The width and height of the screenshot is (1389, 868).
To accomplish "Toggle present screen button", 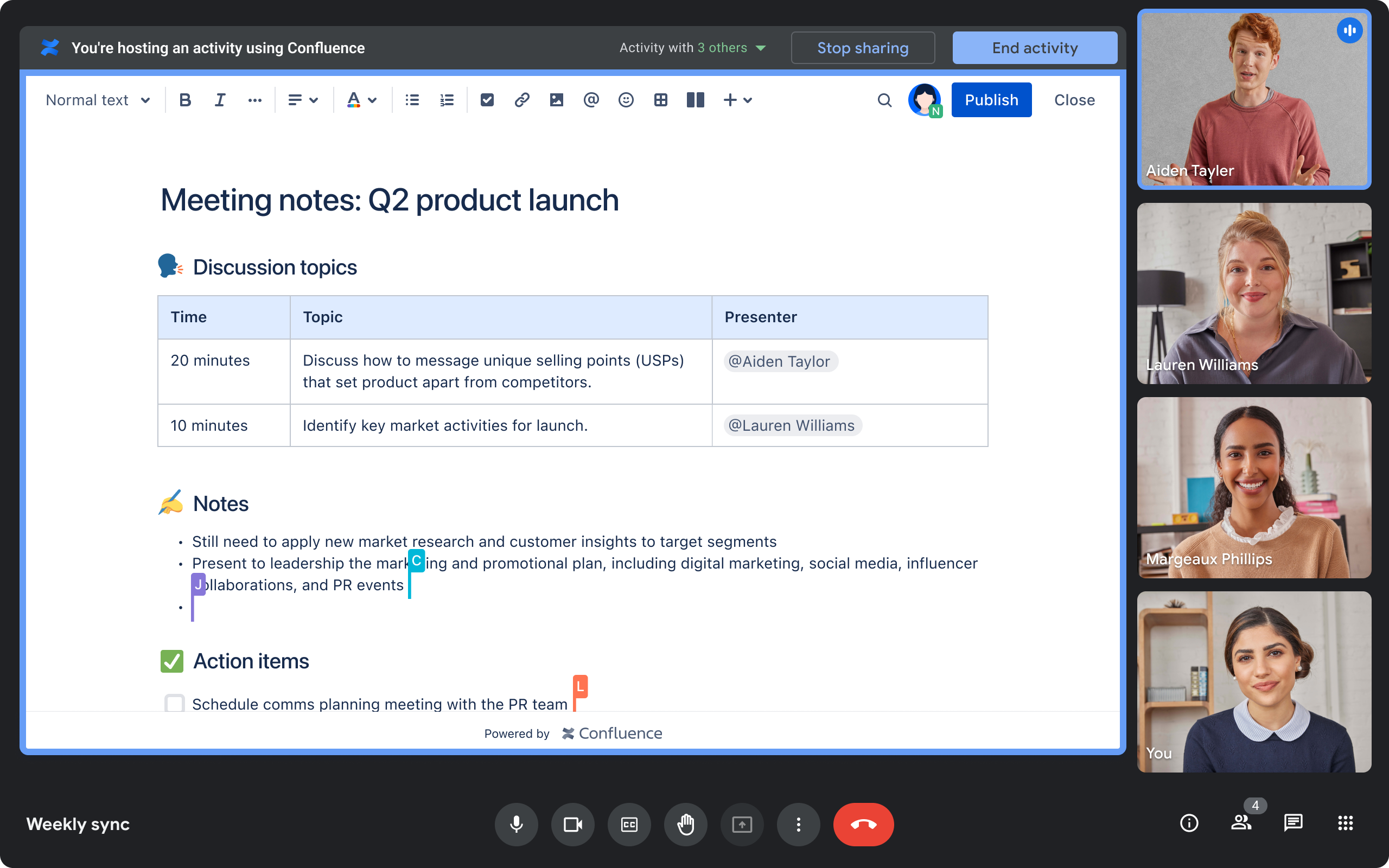I will 742,825.
